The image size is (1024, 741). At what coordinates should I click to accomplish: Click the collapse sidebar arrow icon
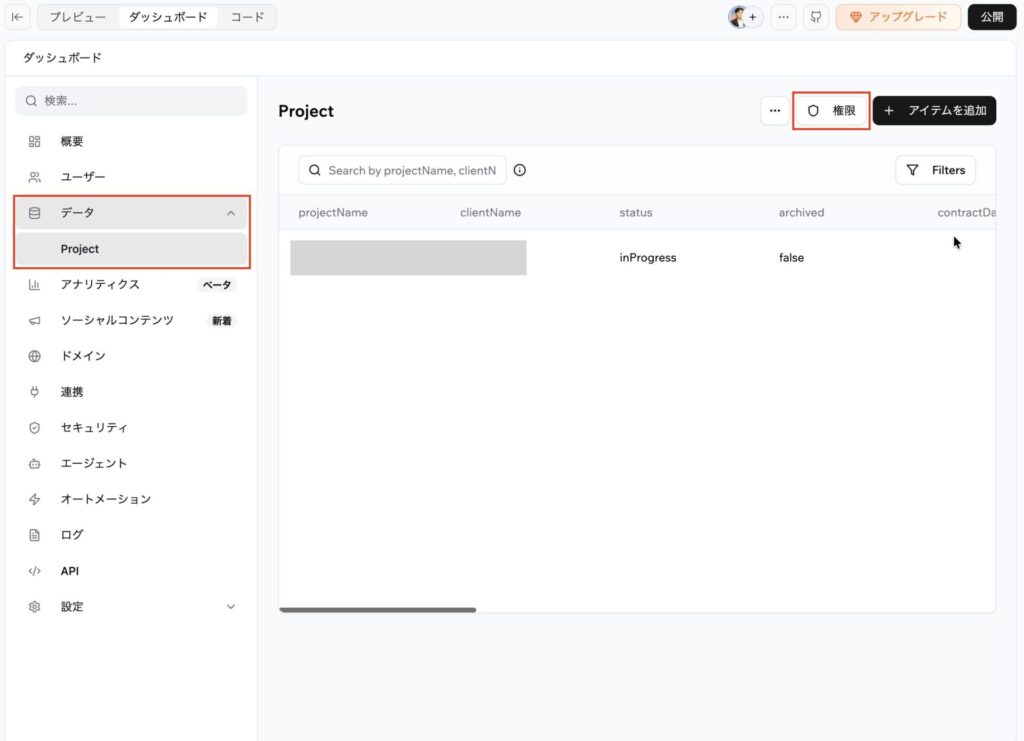pyautogui.click(x=18, y=17)
